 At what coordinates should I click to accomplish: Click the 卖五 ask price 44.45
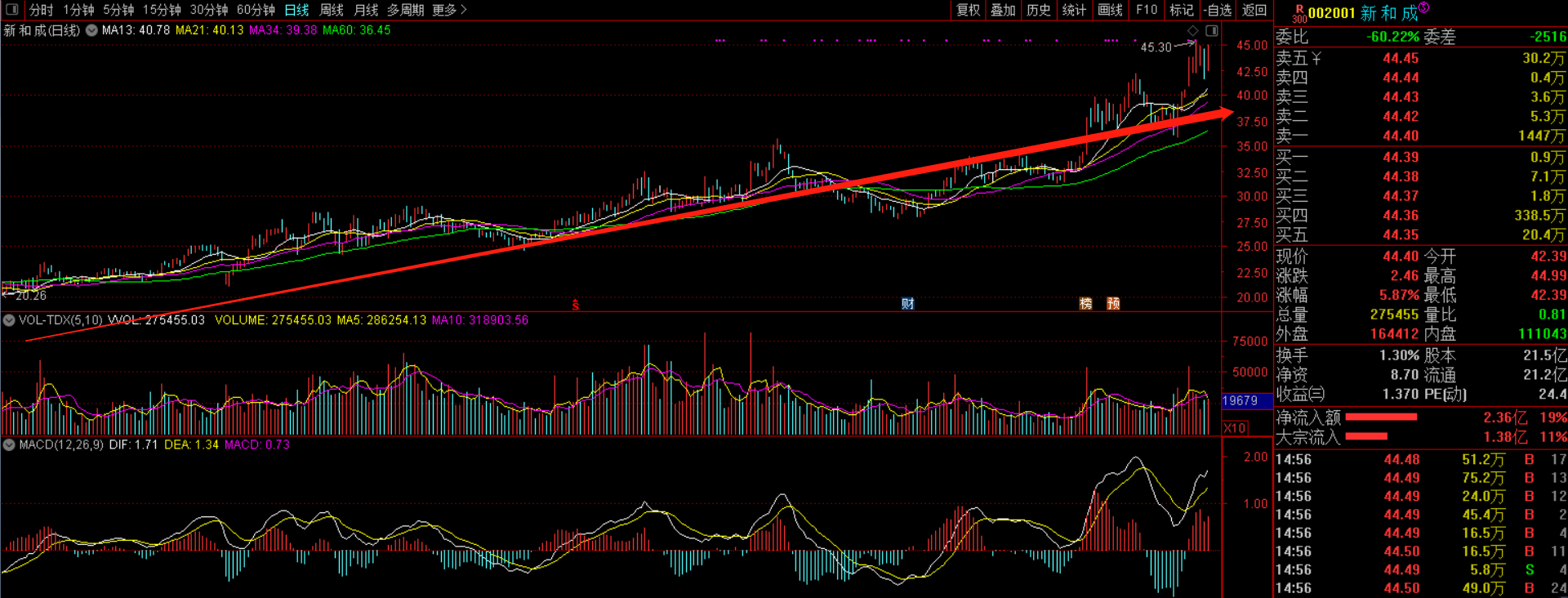(1401, 59)
